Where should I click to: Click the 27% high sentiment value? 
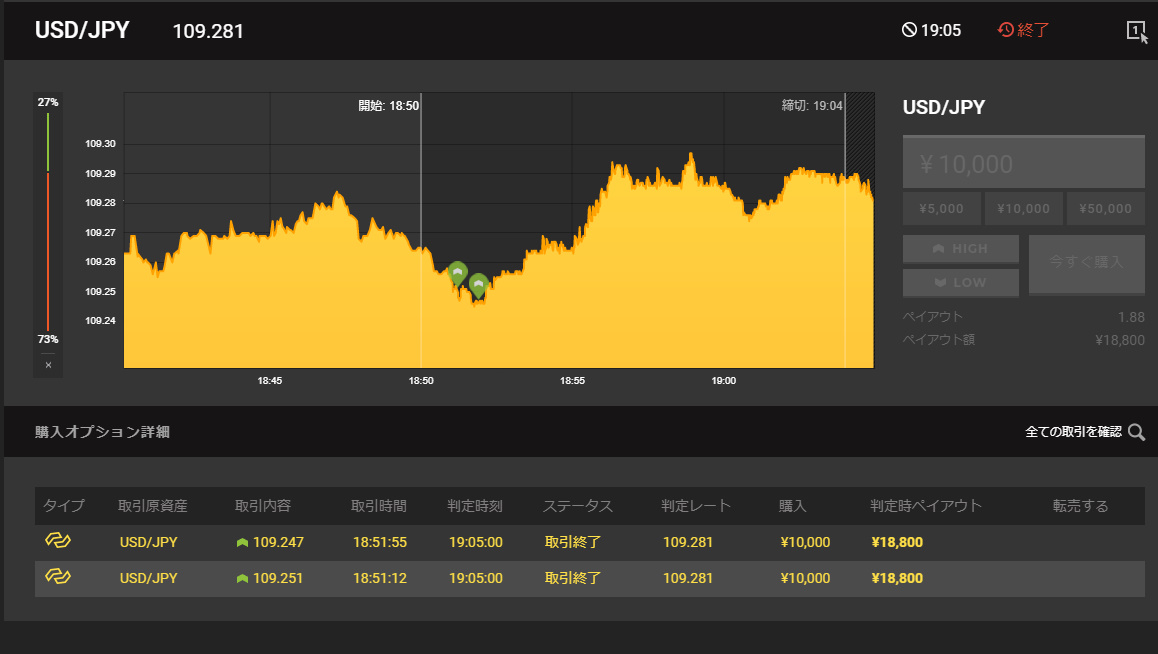click(x=48, y=102)
